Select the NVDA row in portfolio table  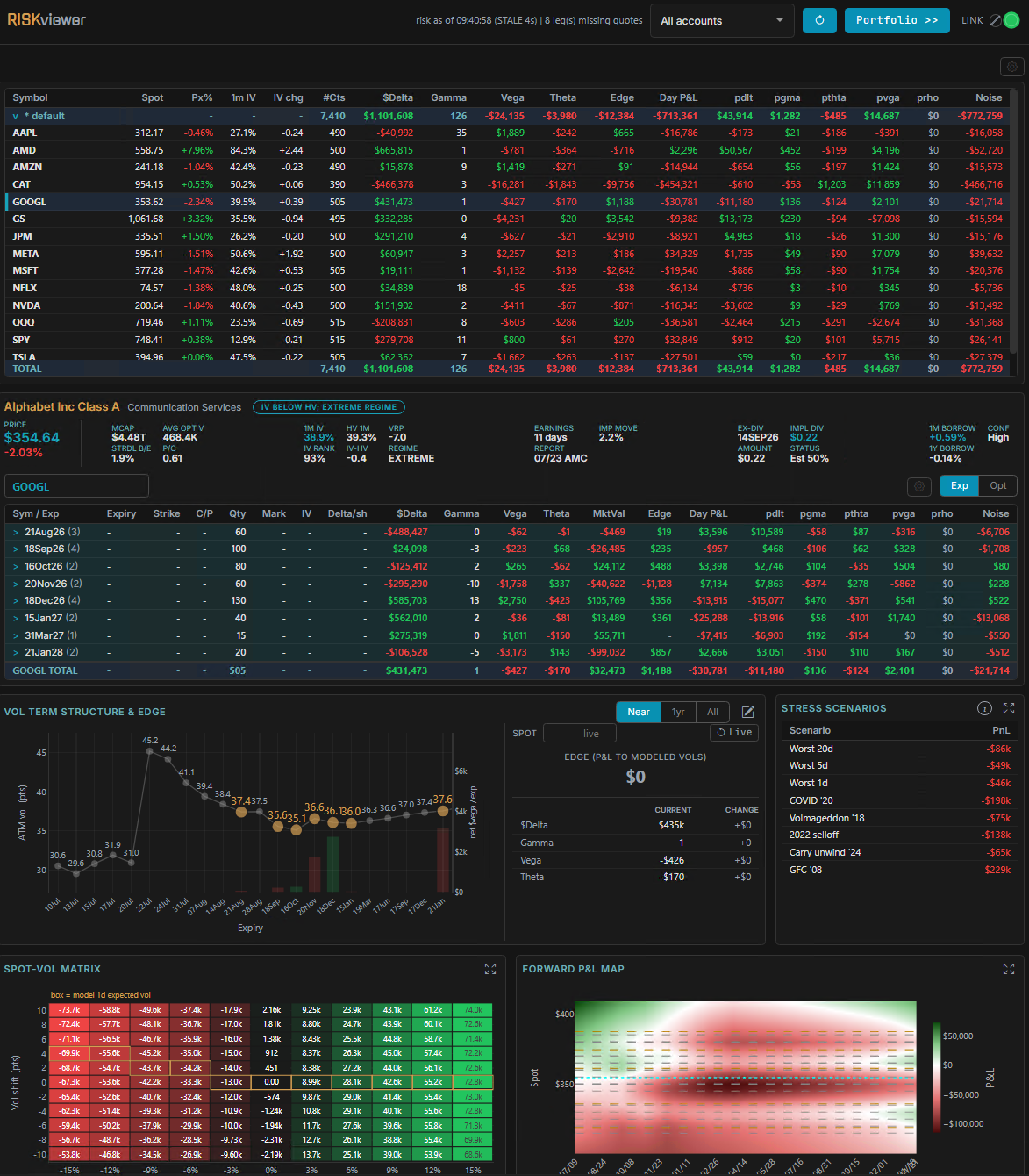pos(507,305)
